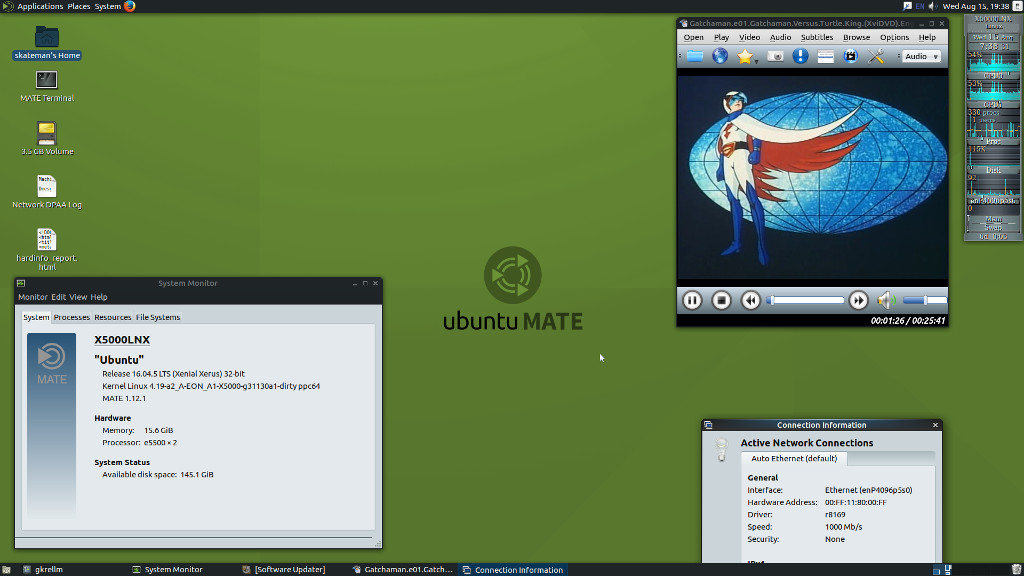Screen dimensions: 1024x576
Task: Select the System tab in System Monitor
Action: click(x=36, y=317)
